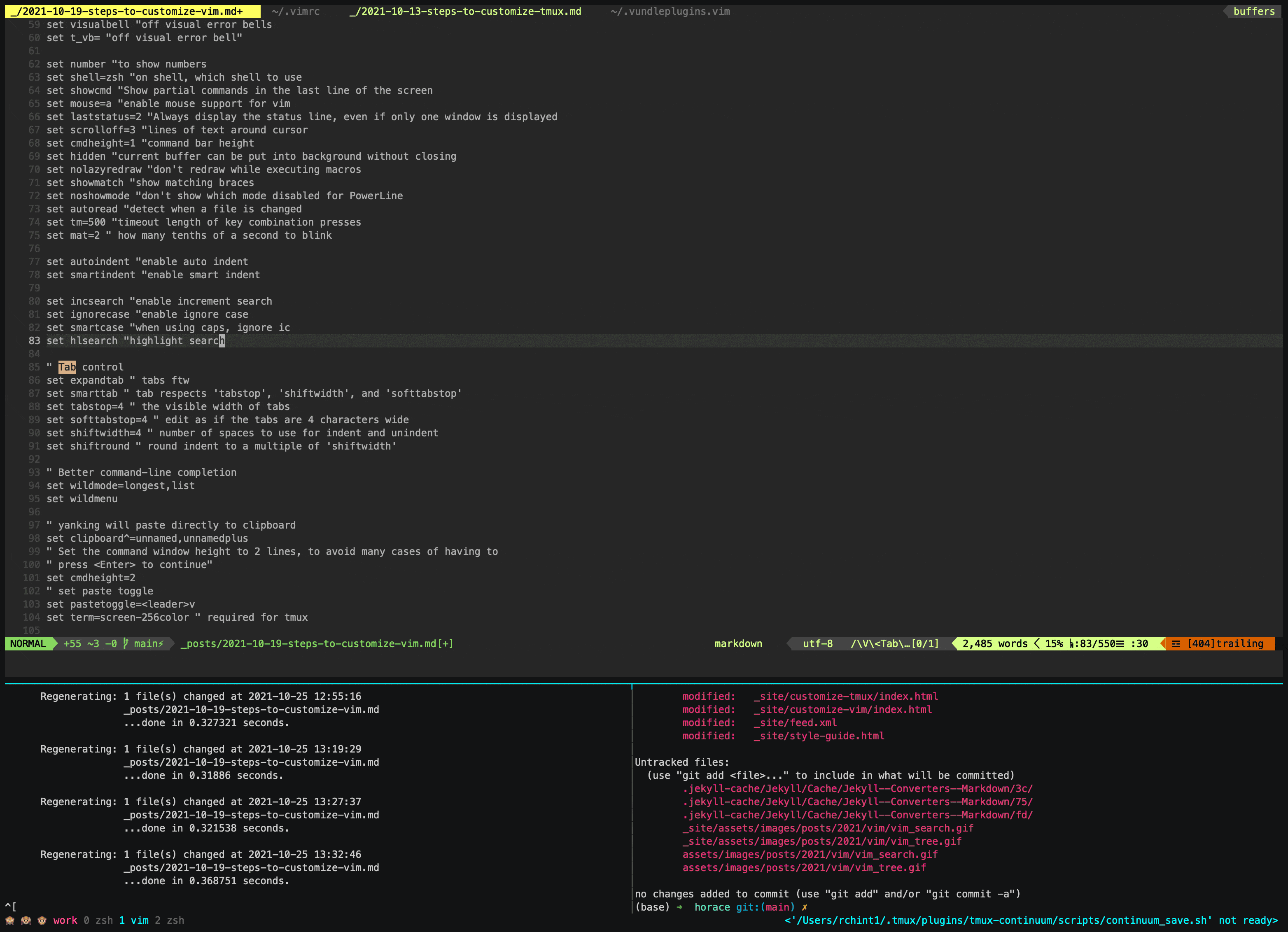Viewport: 1288px width, 932px height.
Task: Click the NORMAL mode indicator
Action: 28,644
